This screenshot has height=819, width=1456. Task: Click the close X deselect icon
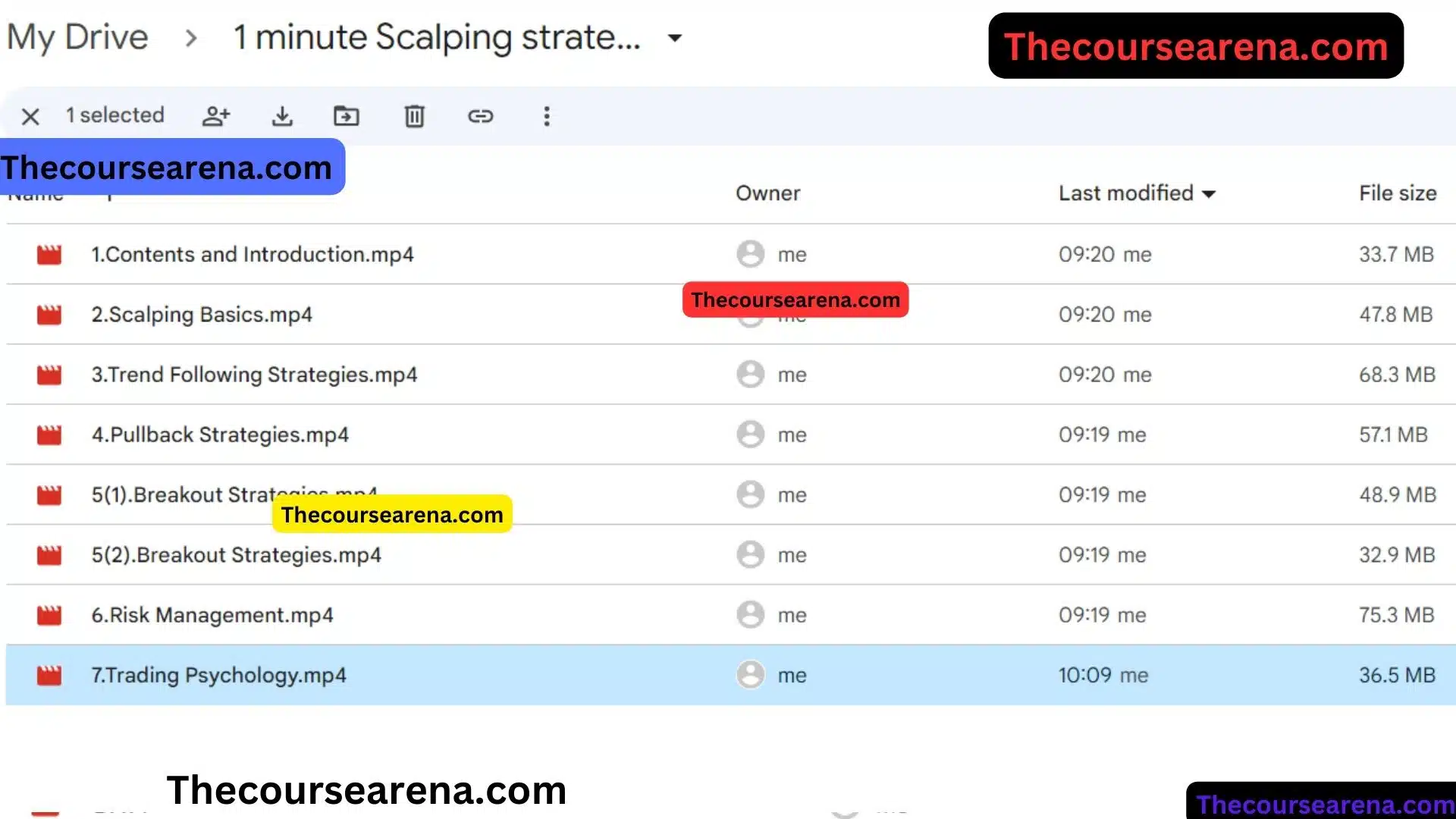(31, 115)
